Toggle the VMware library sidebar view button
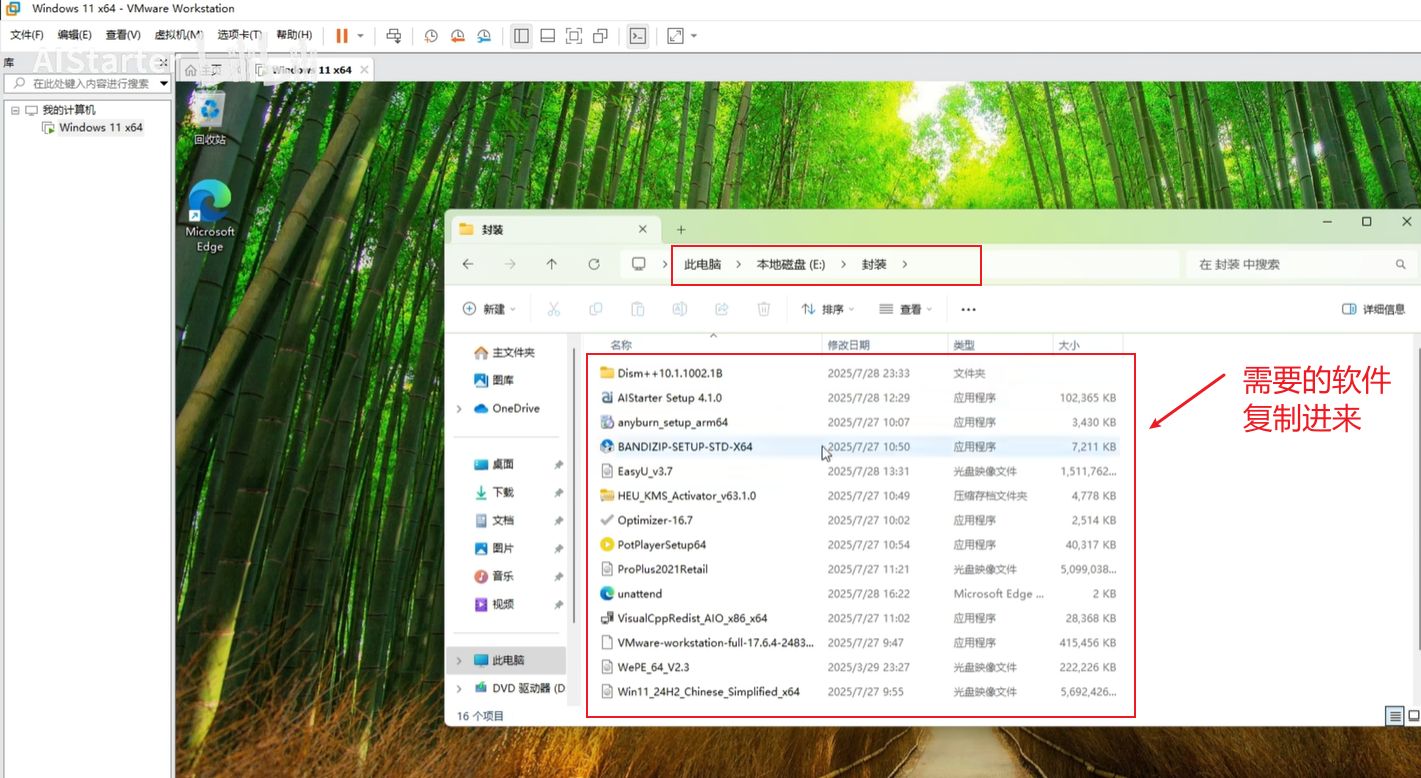1421x778 pixels. (521, 36)
